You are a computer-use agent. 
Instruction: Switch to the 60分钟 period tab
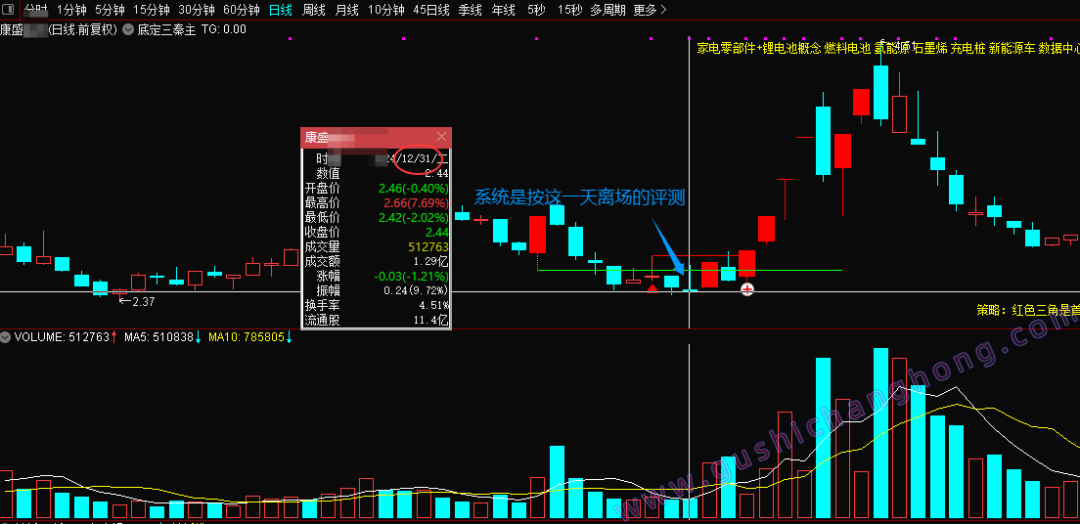(242, 10)
